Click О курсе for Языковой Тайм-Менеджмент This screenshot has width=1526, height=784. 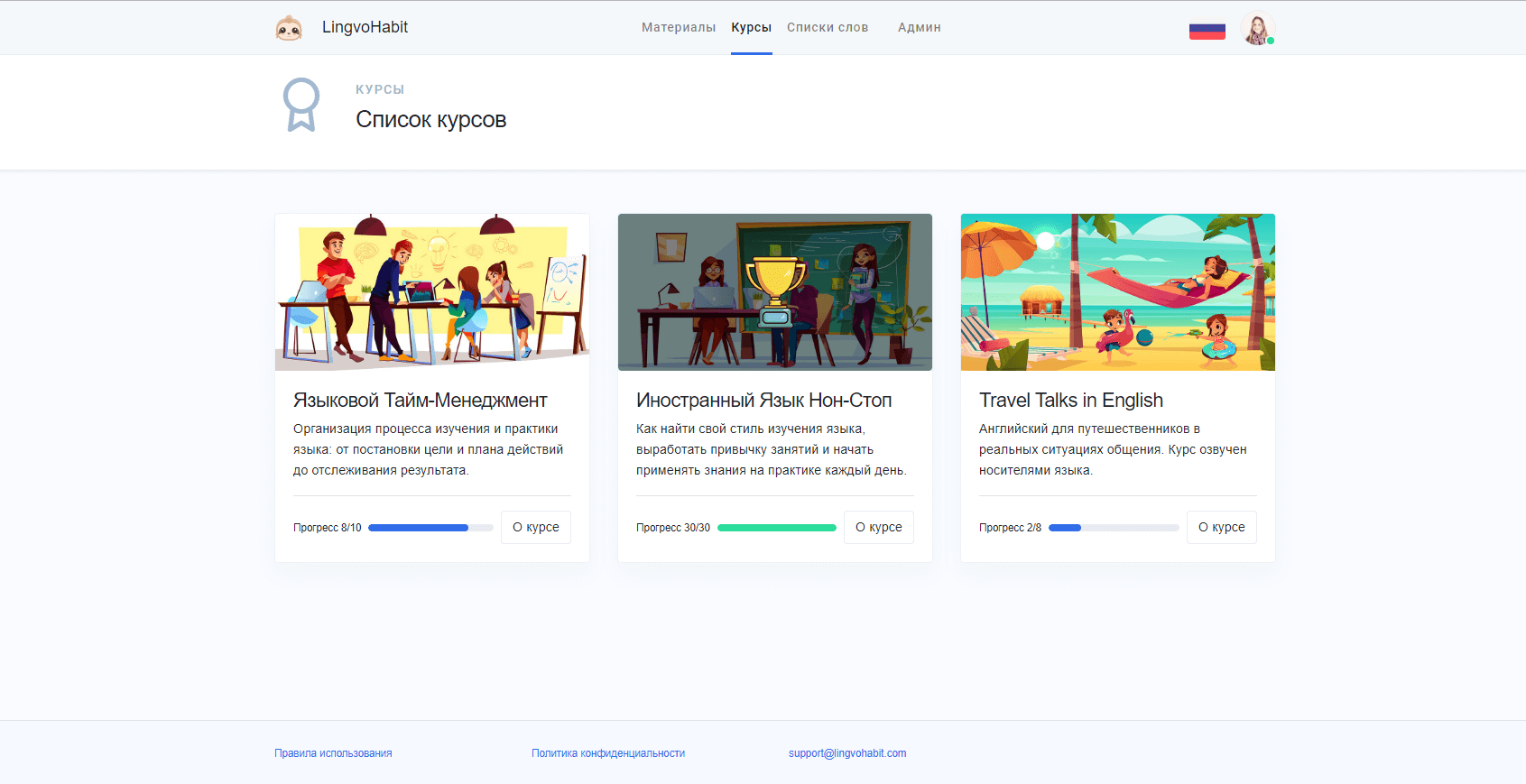click(536, 527)
